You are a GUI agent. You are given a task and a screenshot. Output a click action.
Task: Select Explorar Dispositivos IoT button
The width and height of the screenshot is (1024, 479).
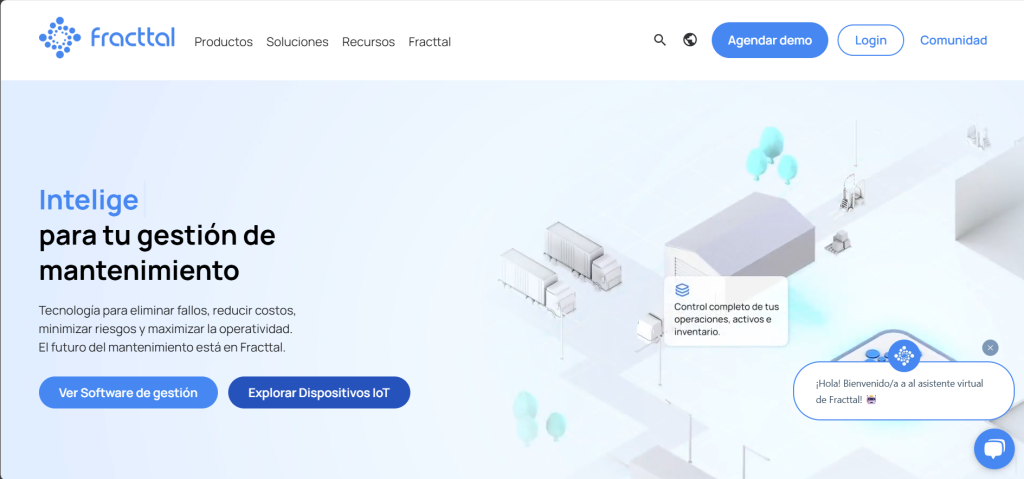pyautogui.click(x=319, y=392)
